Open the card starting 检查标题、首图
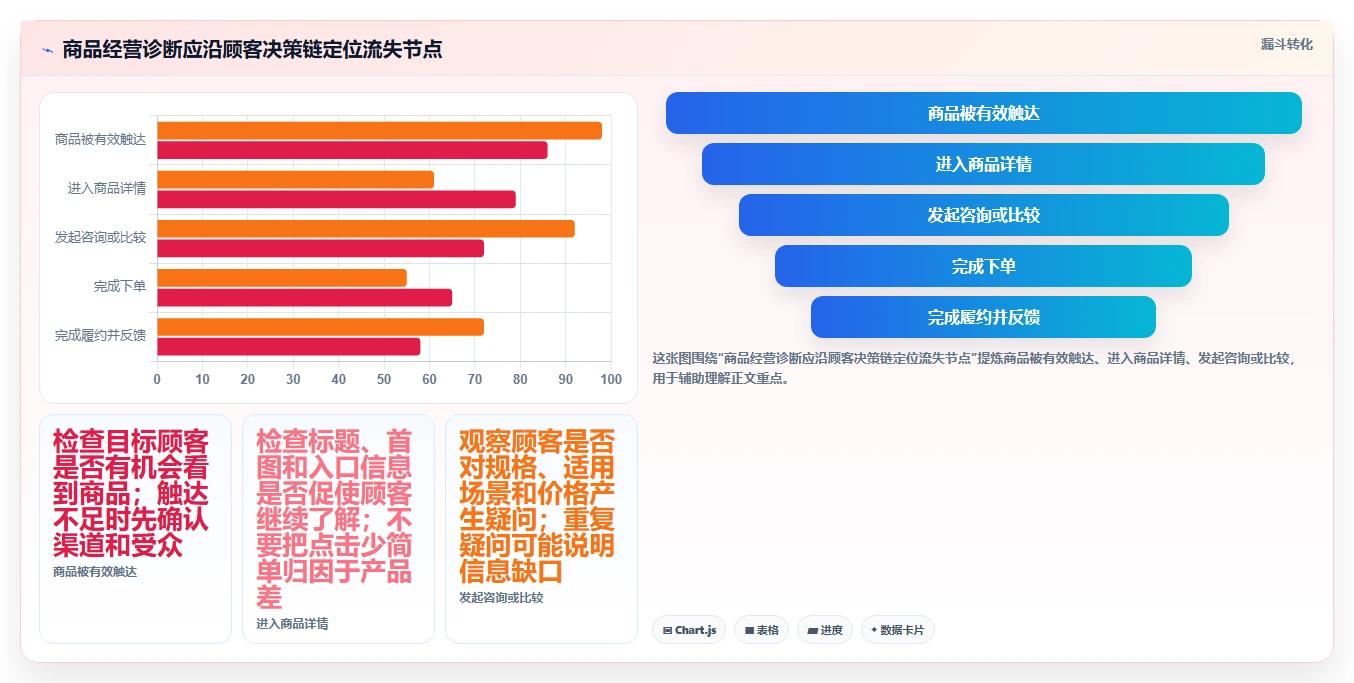Viewport: 1354px width, 683px height. pyautogui.click(x=338, y=529)
